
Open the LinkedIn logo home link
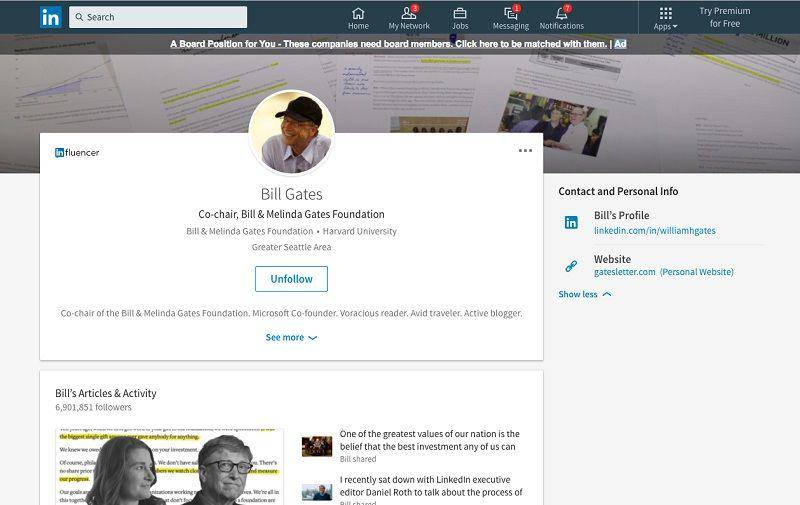pyautogui.click(x=51, y=17)
